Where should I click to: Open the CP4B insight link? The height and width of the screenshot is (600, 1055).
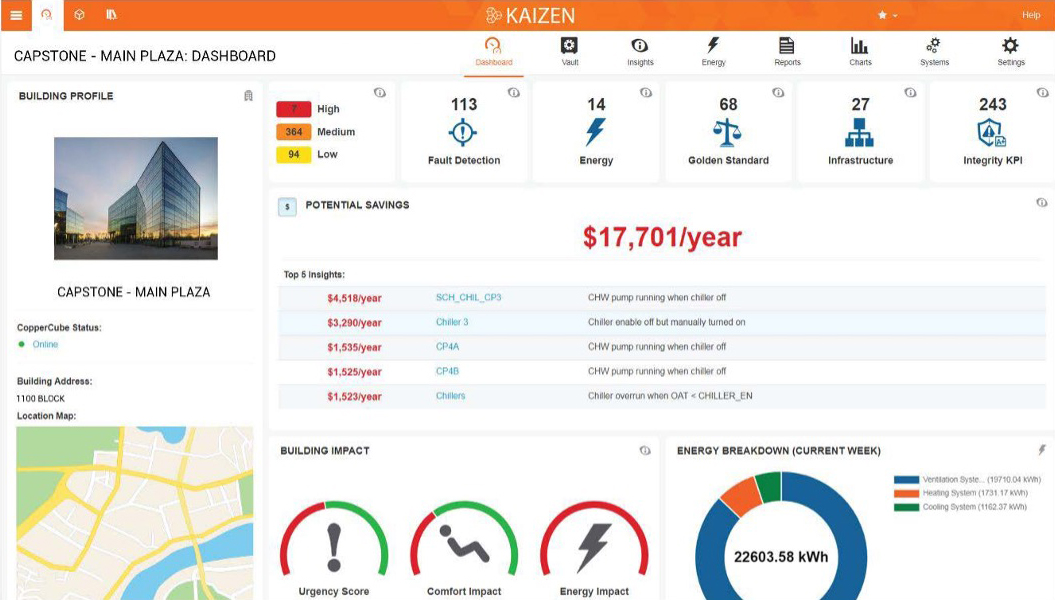point(447,371)
